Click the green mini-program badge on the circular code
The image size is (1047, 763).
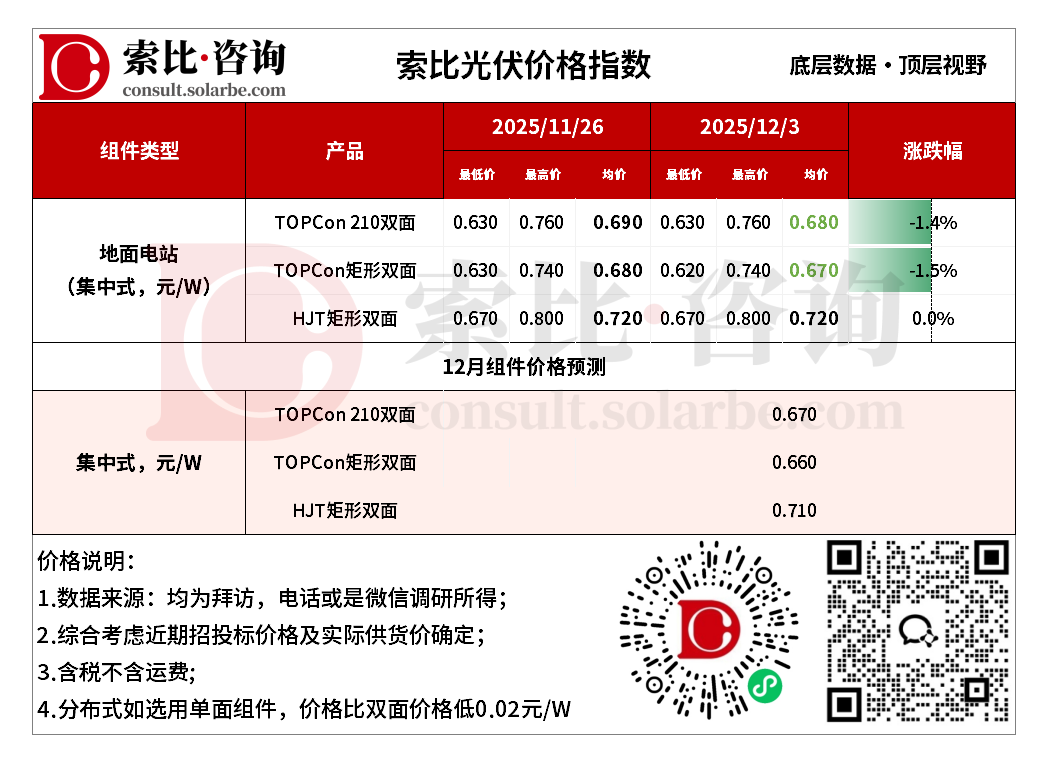pyautogui.click(x=765, y=686)
